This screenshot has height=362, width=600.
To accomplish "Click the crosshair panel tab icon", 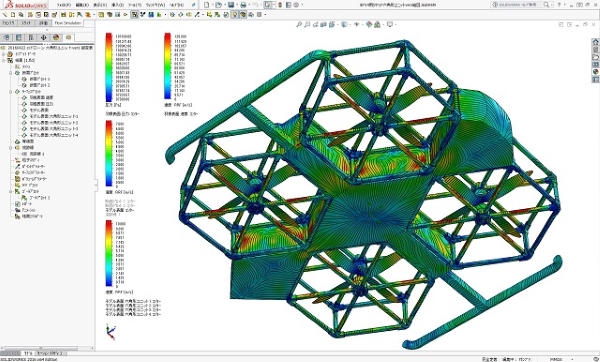I will click(x=43, y=37).
